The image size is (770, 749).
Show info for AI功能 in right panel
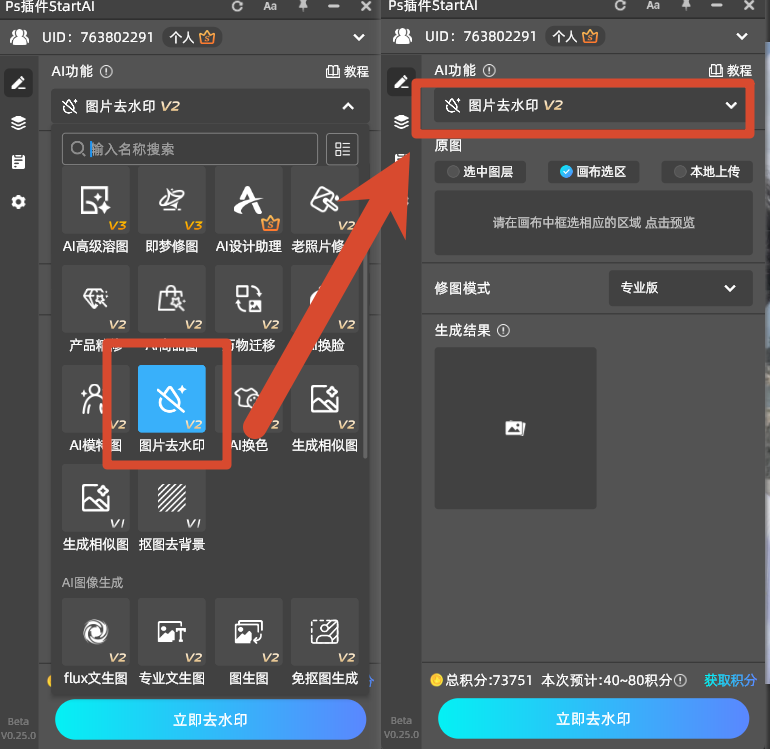(489, 71)
